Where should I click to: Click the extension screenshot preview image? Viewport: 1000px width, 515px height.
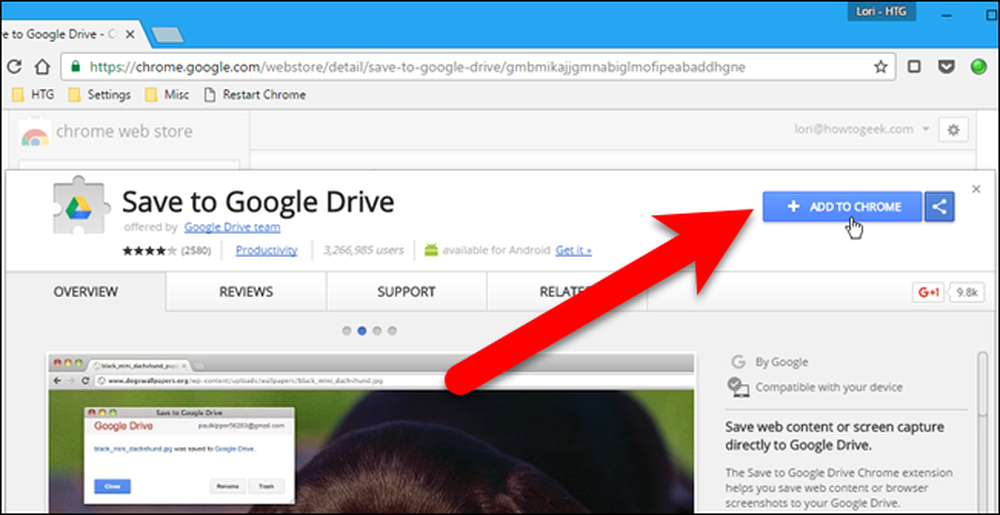pos(371,433)
